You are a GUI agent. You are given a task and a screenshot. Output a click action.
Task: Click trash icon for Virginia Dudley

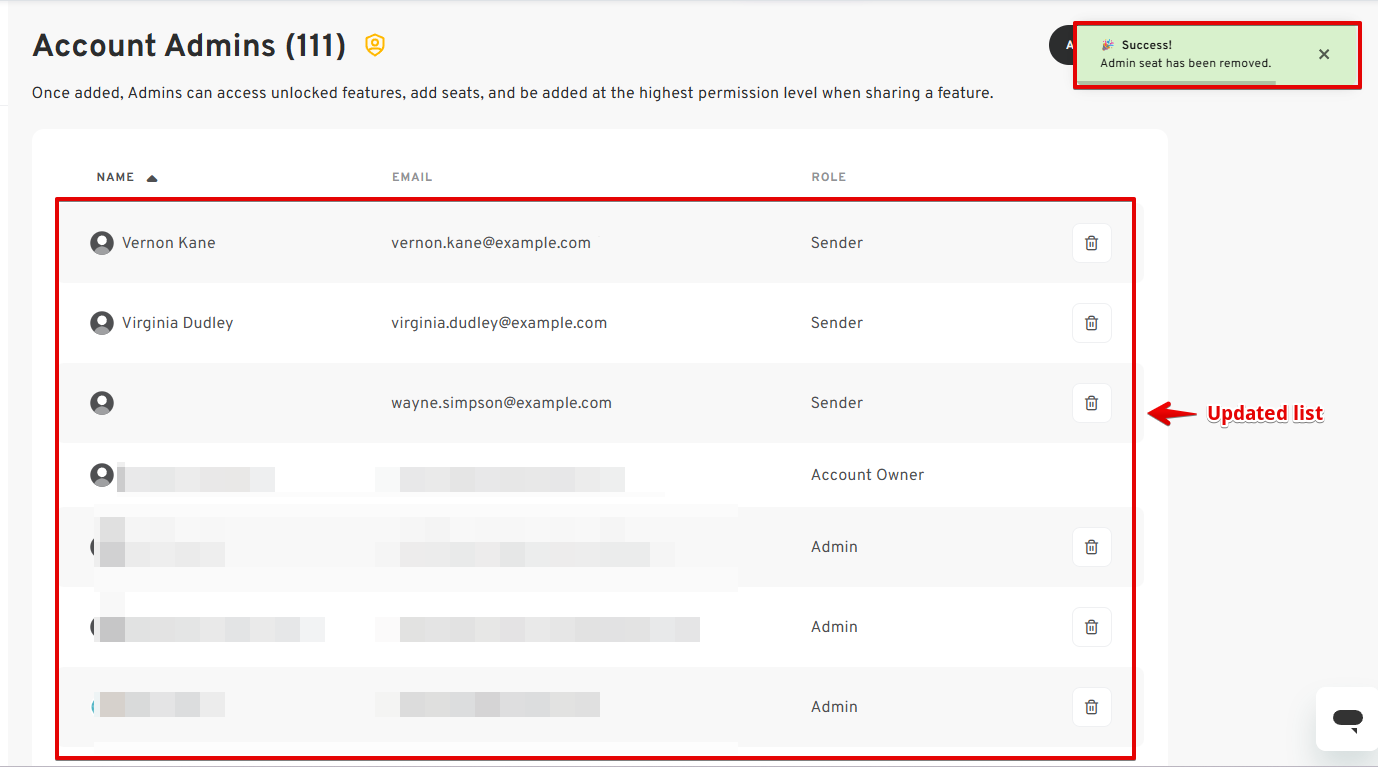point(1091,323)
